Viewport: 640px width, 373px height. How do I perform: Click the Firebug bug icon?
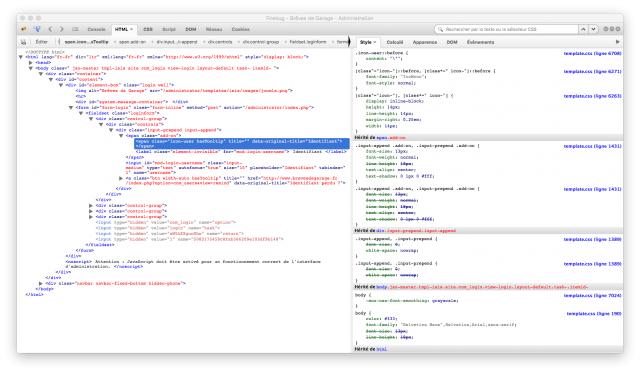tap(24, 29)
